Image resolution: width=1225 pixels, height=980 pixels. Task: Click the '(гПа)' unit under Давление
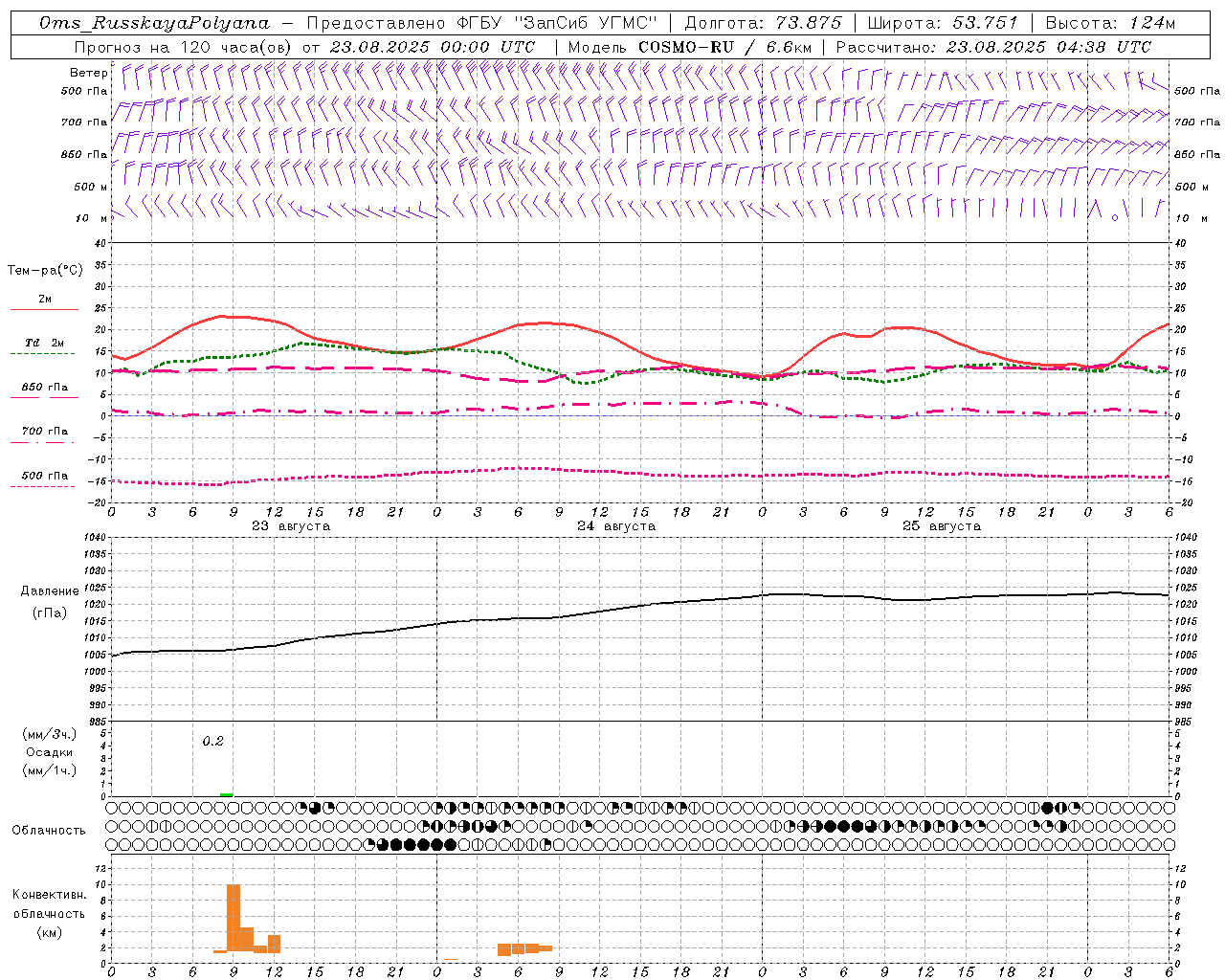click(x=50, y=613)
